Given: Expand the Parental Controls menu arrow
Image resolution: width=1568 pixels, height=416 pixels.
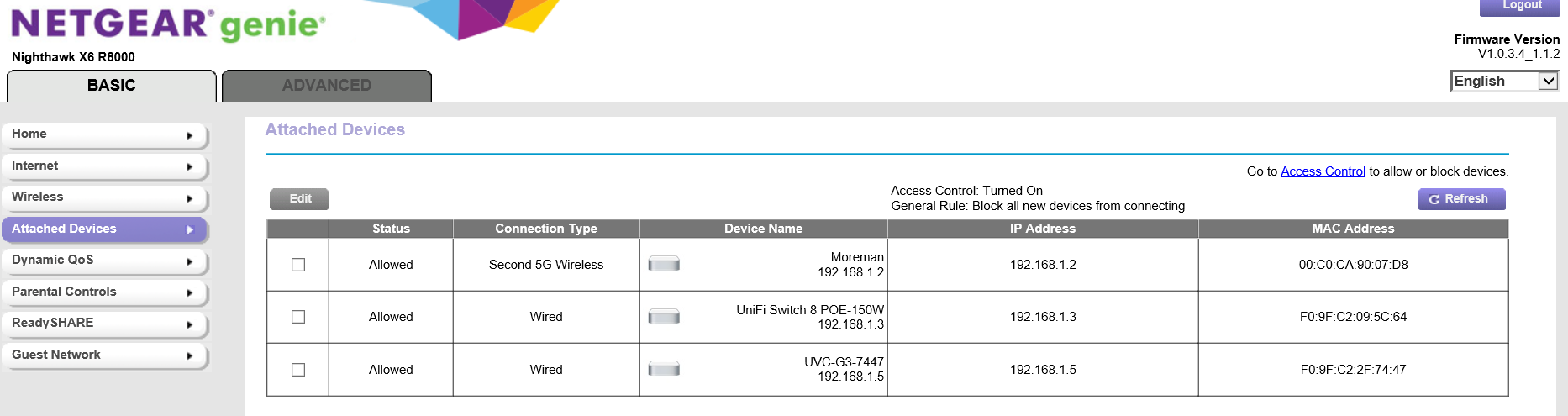Looking at the screenshot, I should (190, 293).
